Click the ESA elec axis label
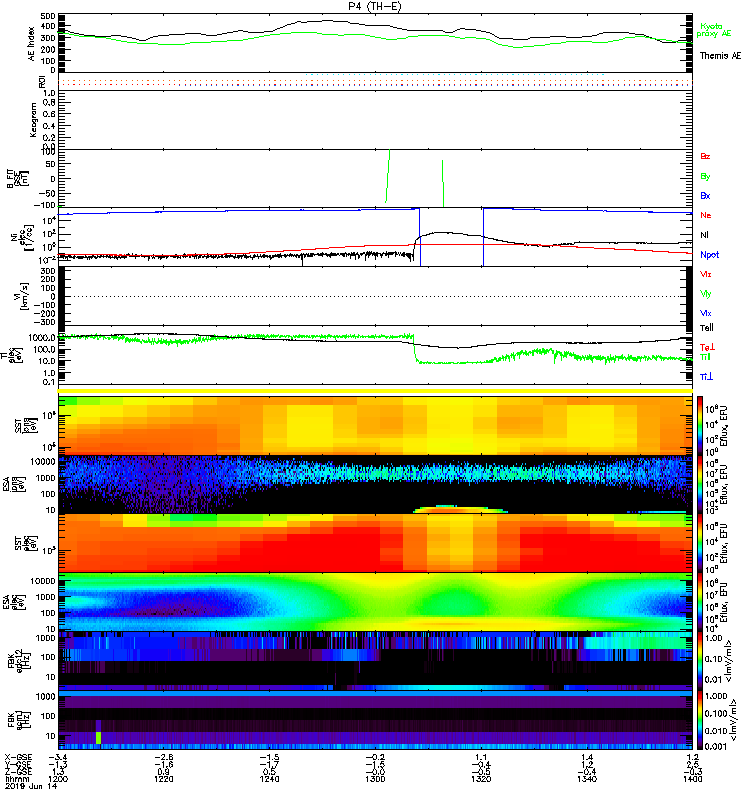Screen dimensions: 750x800 [x=12, y=602]
